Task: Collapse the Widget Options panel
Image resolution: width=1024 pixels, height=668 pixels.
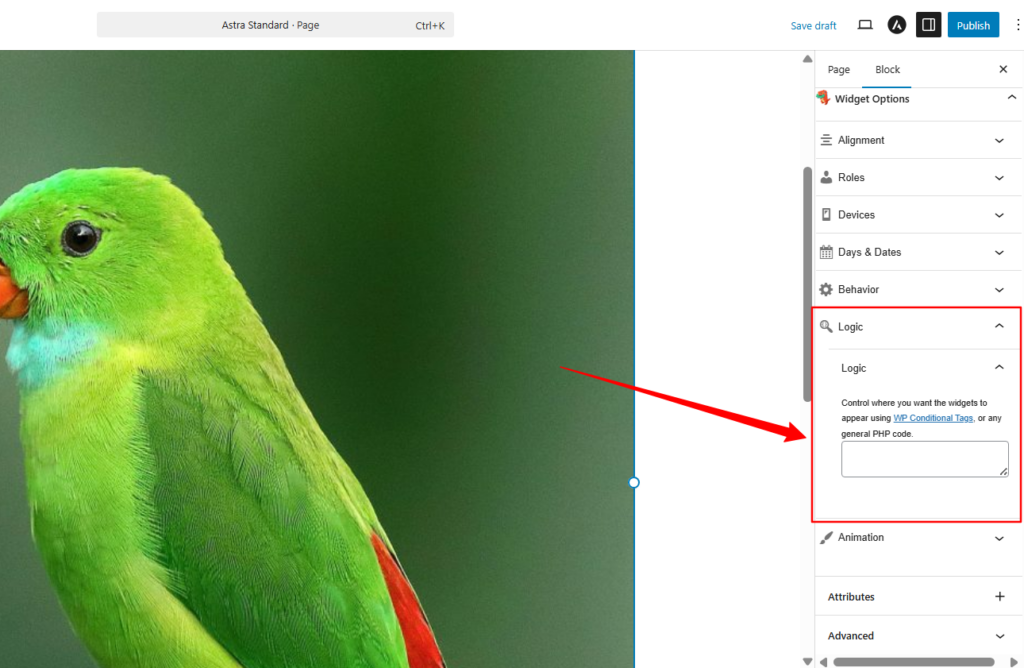Action: 1009,98
